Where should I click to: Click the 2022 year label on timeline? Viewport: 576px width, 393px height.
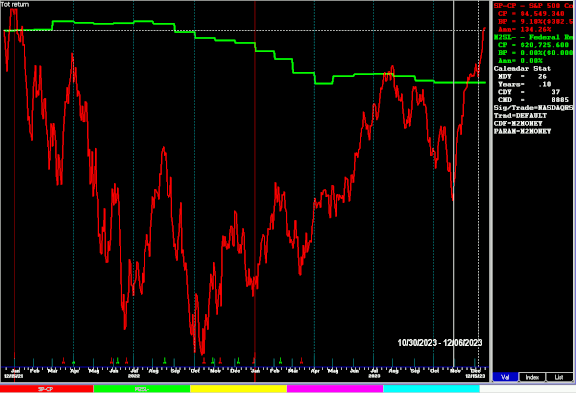(134, 376)
